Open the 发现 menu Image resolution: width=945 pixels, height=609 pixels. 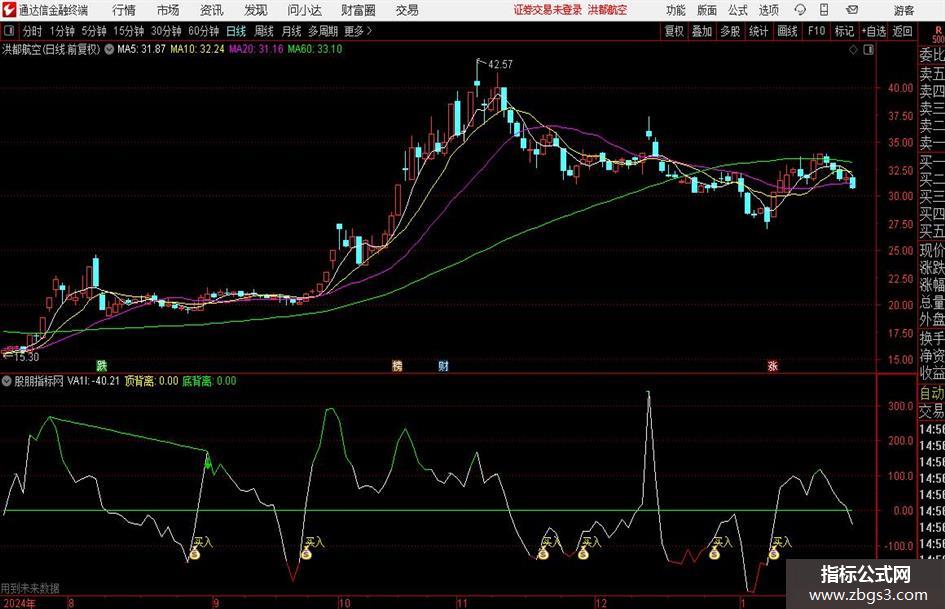256,10
